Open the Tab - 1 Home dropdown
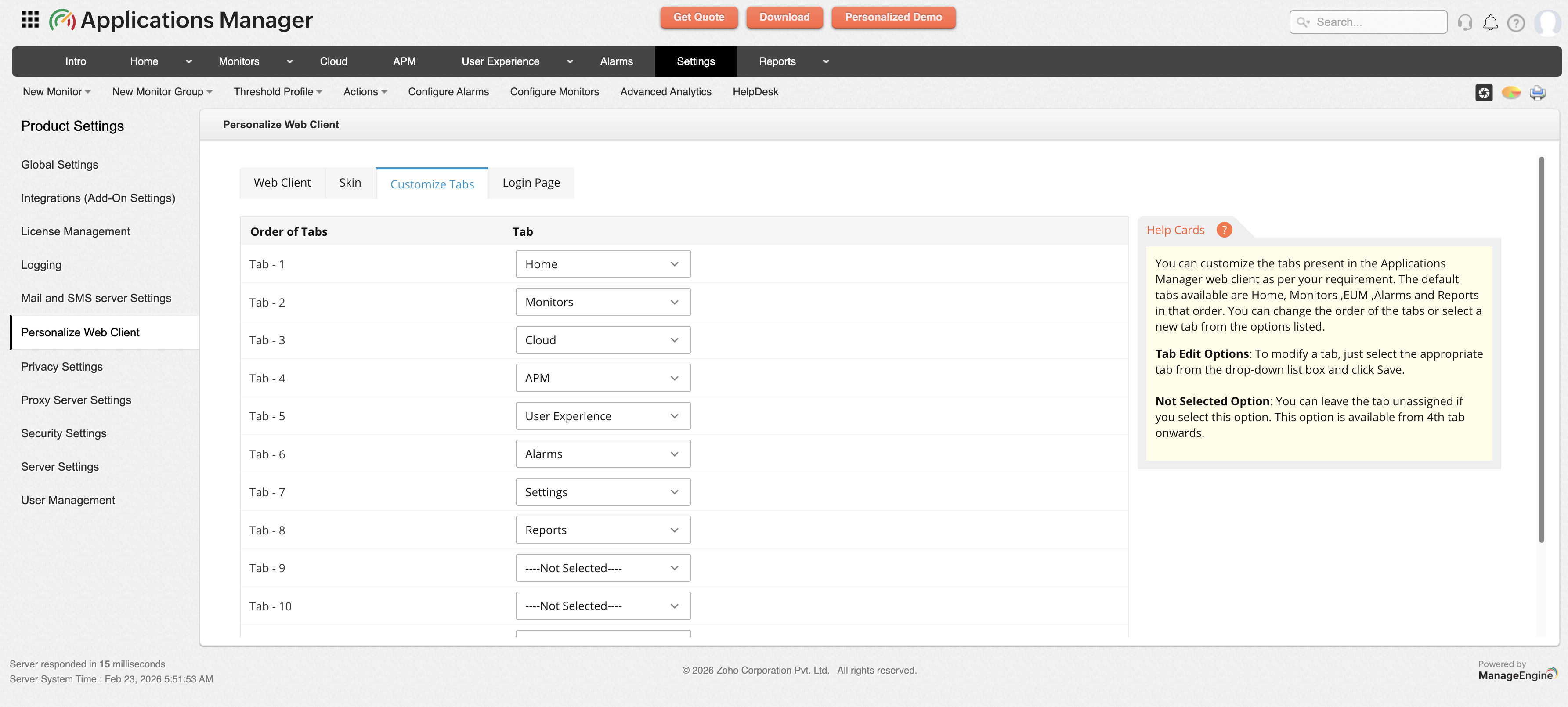Screen dimensions: 1568x707 603,263
